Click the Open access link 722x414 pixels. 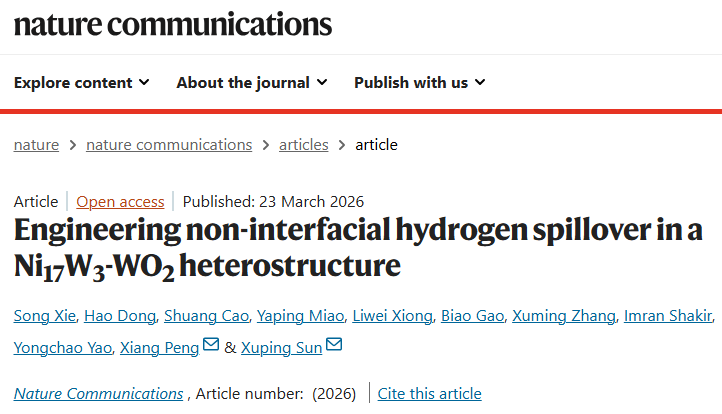point(120,201)
